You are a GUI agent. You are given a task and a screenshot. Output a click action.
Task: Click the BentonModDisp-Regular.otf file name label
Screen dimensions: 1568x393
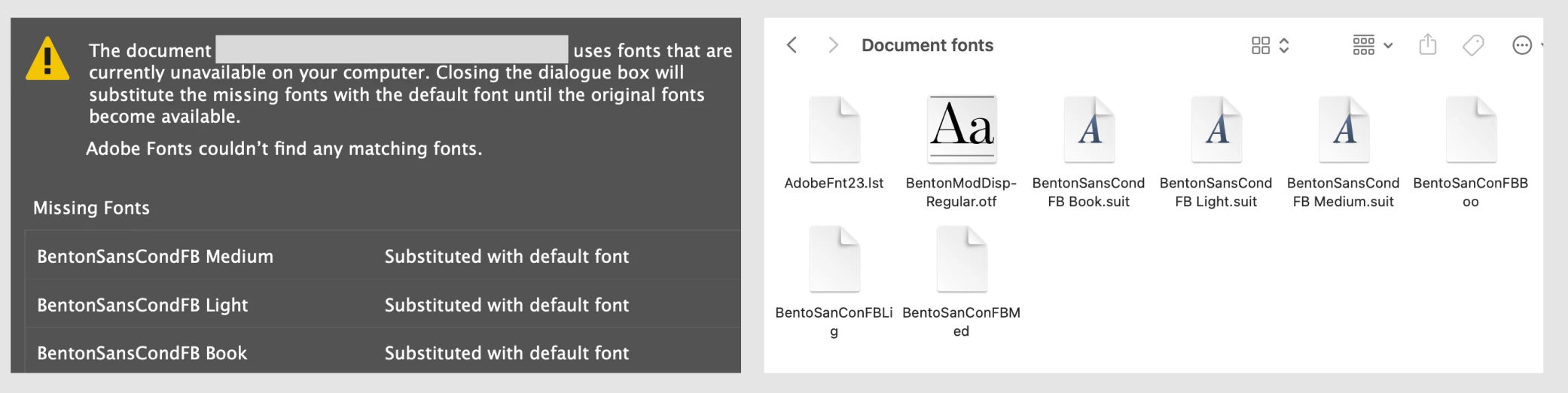click(961, 192)
